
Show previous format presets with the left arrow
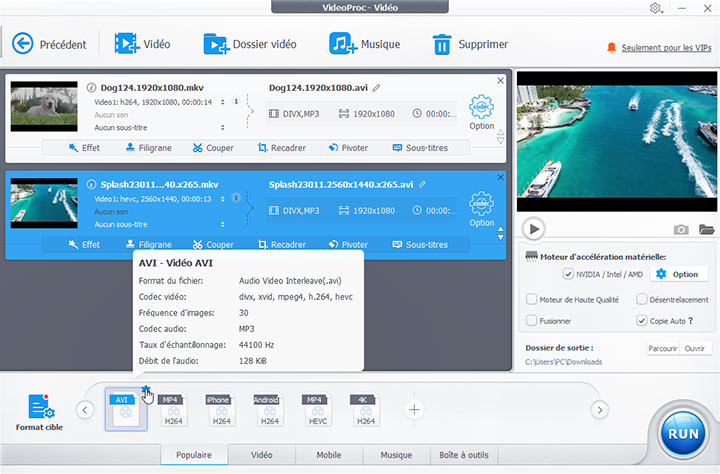(x=85, y=410)
